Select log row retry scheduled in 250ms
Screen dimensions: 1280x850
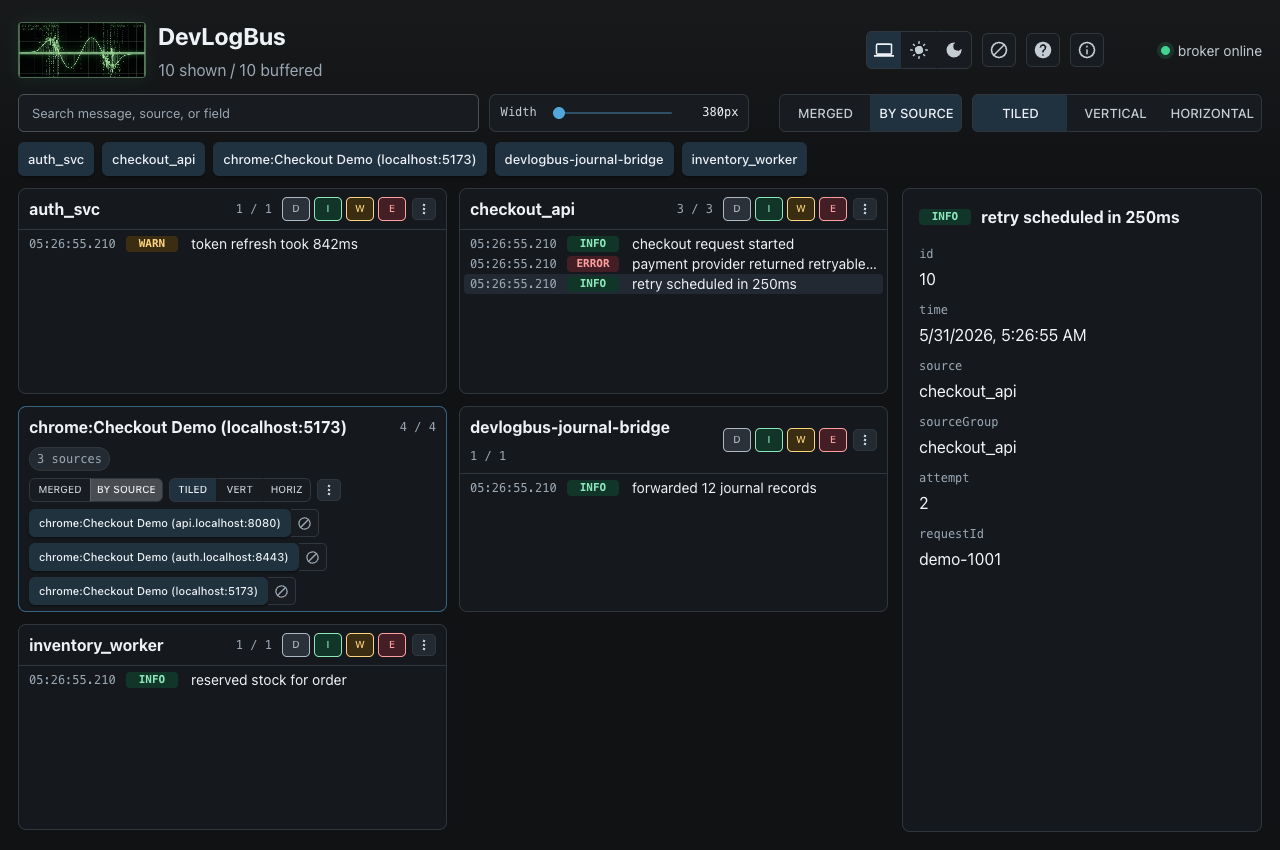673,284
